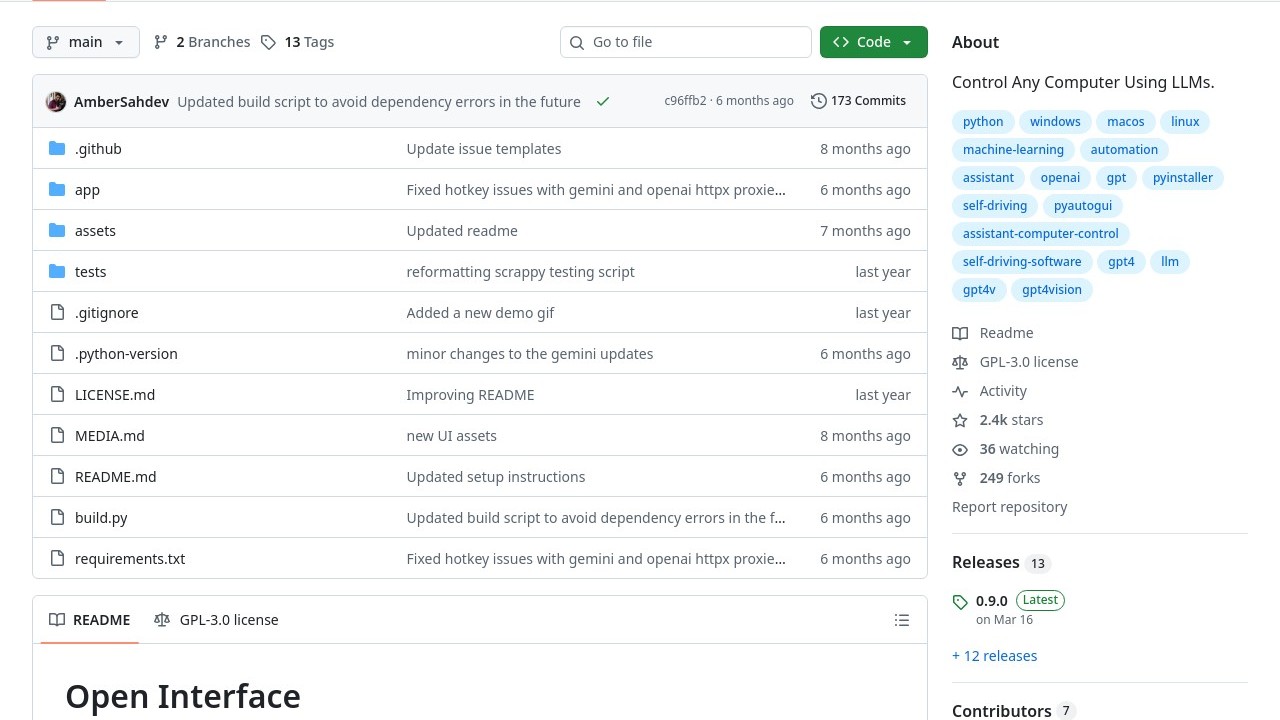Image resolution: width=1280 pixels, height=720 pixels.
Task: Click the pyautogui topic tag
Action: (x=1082, y=205)
